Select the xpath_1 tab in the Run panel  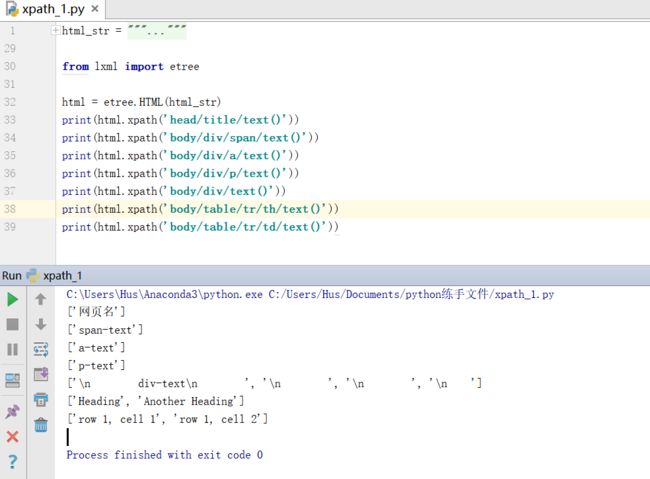55,275
